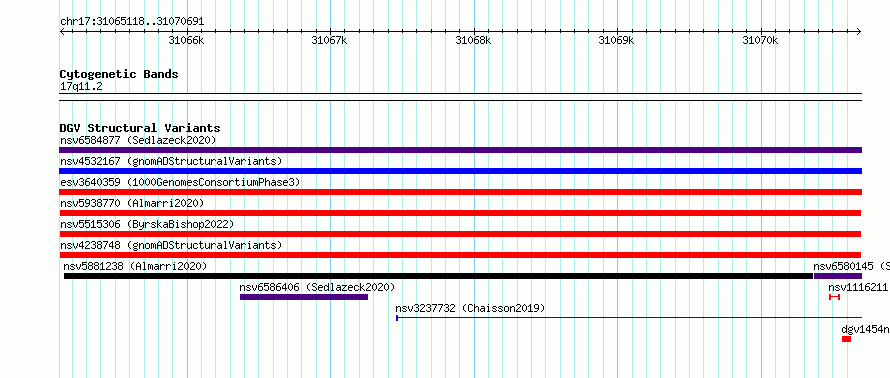Select the red nsv4238748 variant bar

tap(460, 255)
